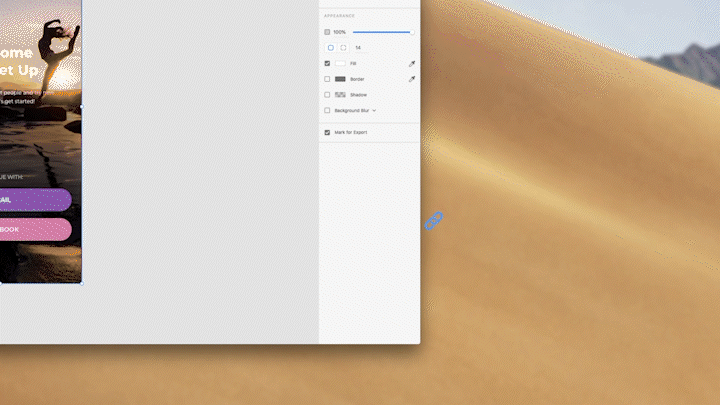The image size is (720, 405).
Task: Click the pink BOOK button on the artboard
Action: 36,230
